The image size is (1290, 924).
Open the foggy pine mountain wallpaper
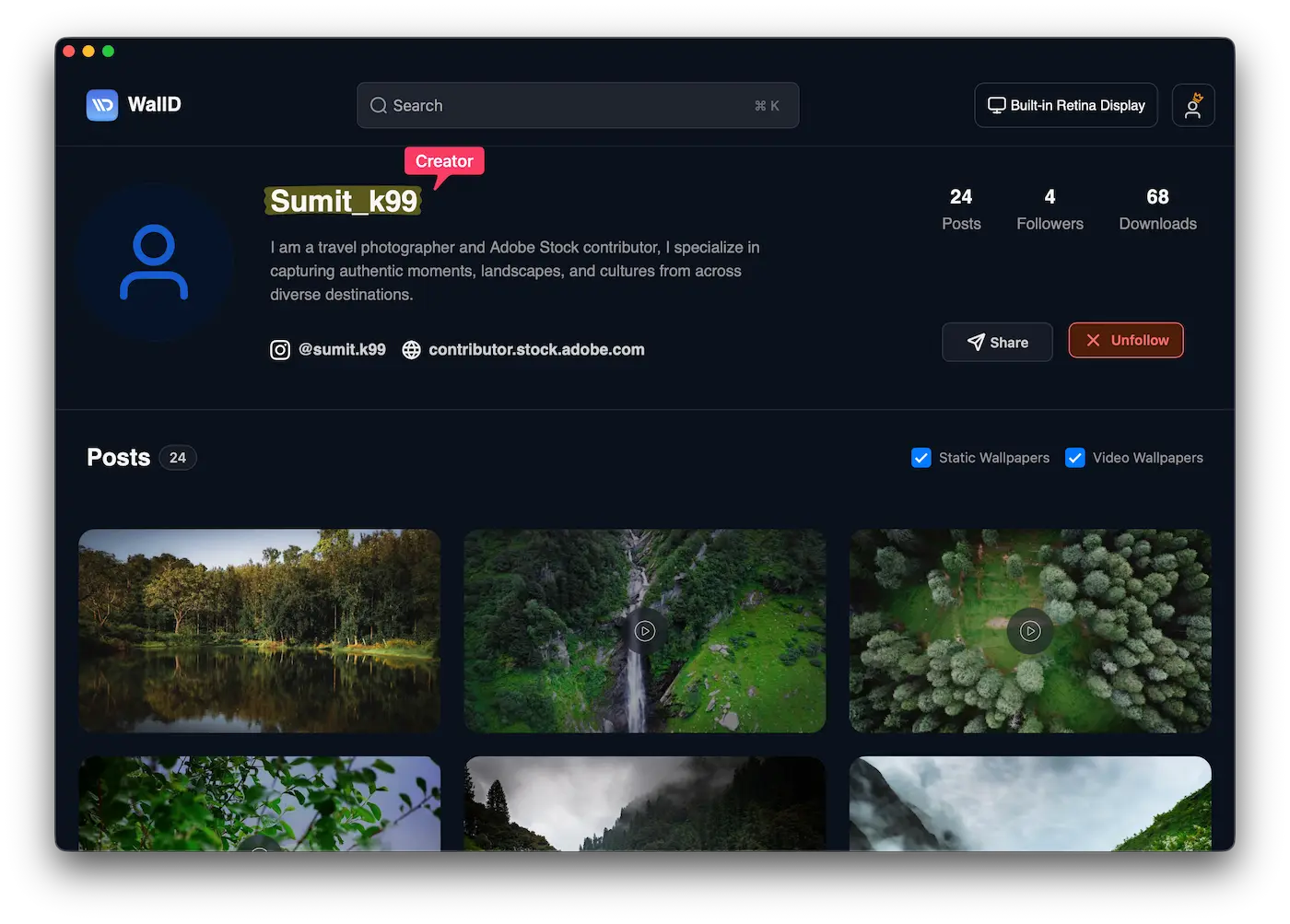pos(645,803)
